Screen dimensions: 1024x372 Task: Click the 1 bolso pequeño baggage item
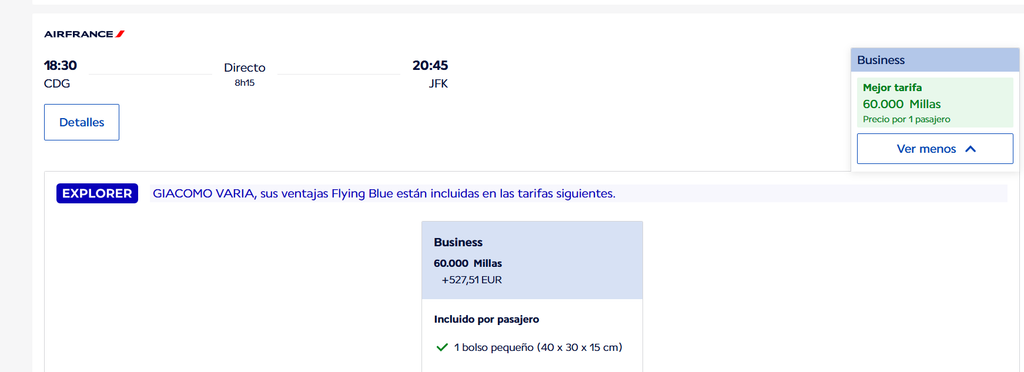538,347
